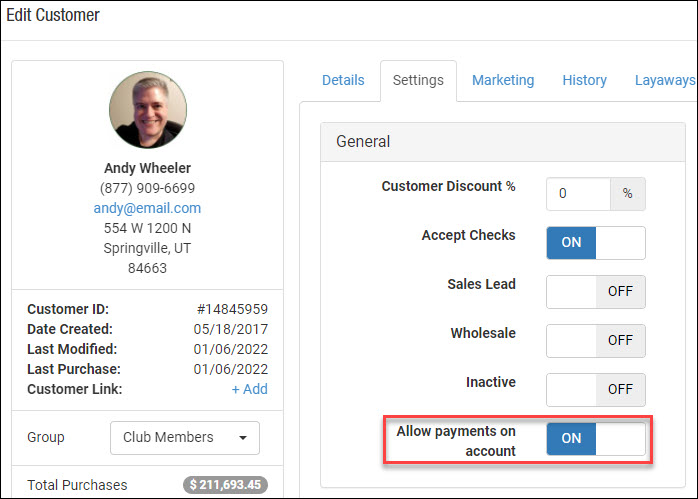Click the Andy Wheeler name text
698x499 pixels.
click(x=147, y=168)
